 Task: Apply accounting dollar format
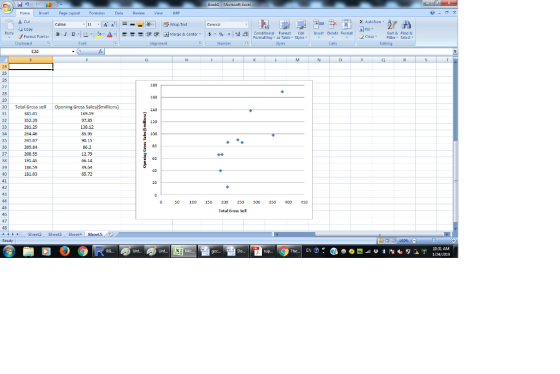210,34
